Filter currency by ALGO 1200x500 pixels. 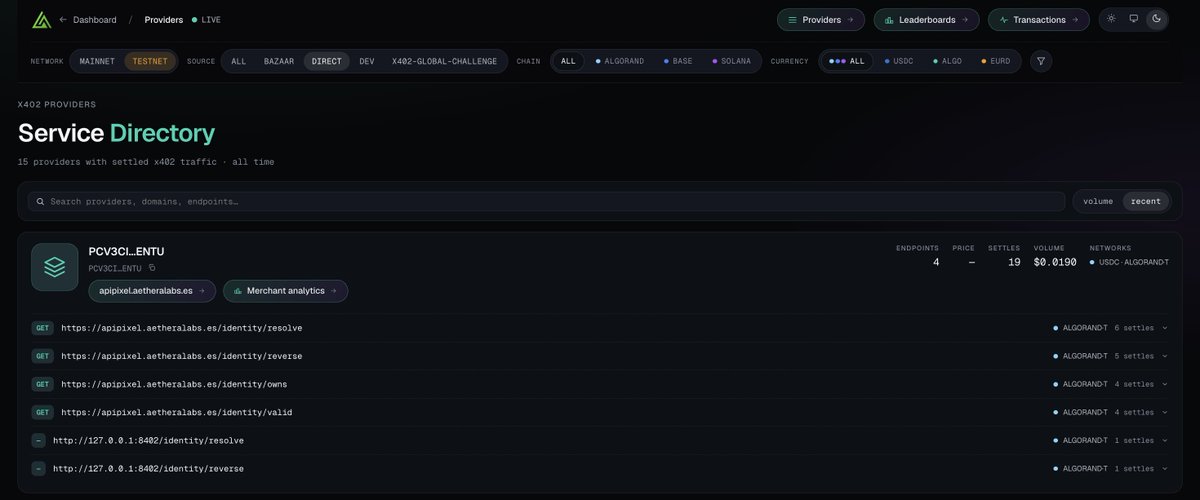coord(947,61)
